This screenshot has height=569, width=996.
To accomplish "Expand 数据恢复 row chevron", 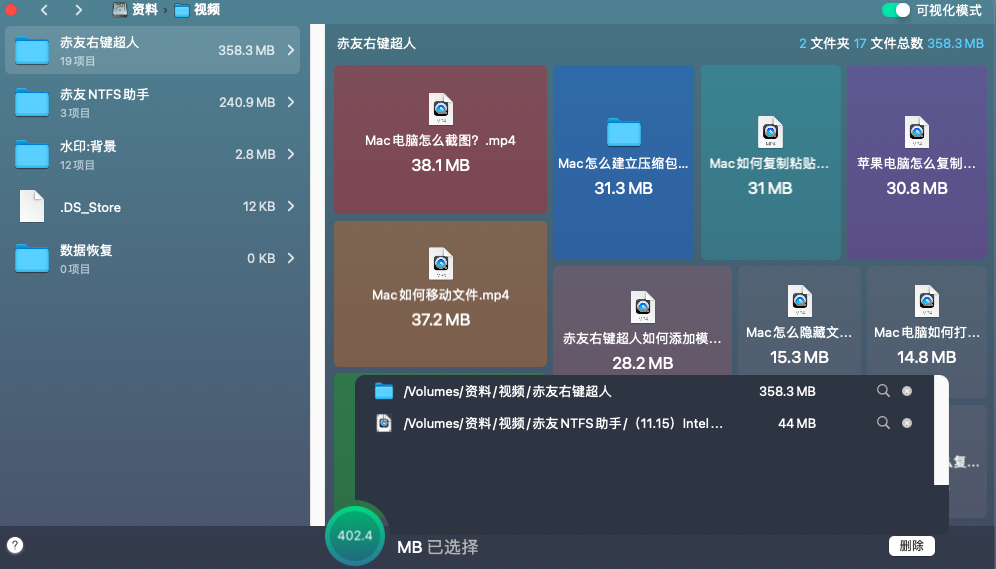I will (291, 258).
